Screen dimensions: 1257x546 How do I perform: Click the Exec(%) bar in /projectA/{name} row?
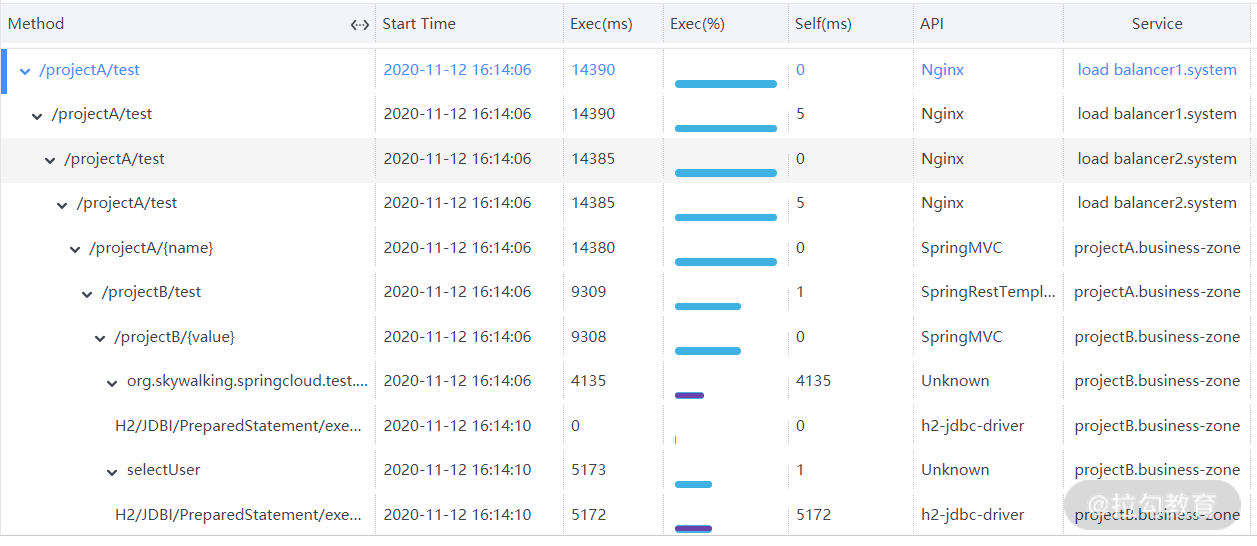726,262
